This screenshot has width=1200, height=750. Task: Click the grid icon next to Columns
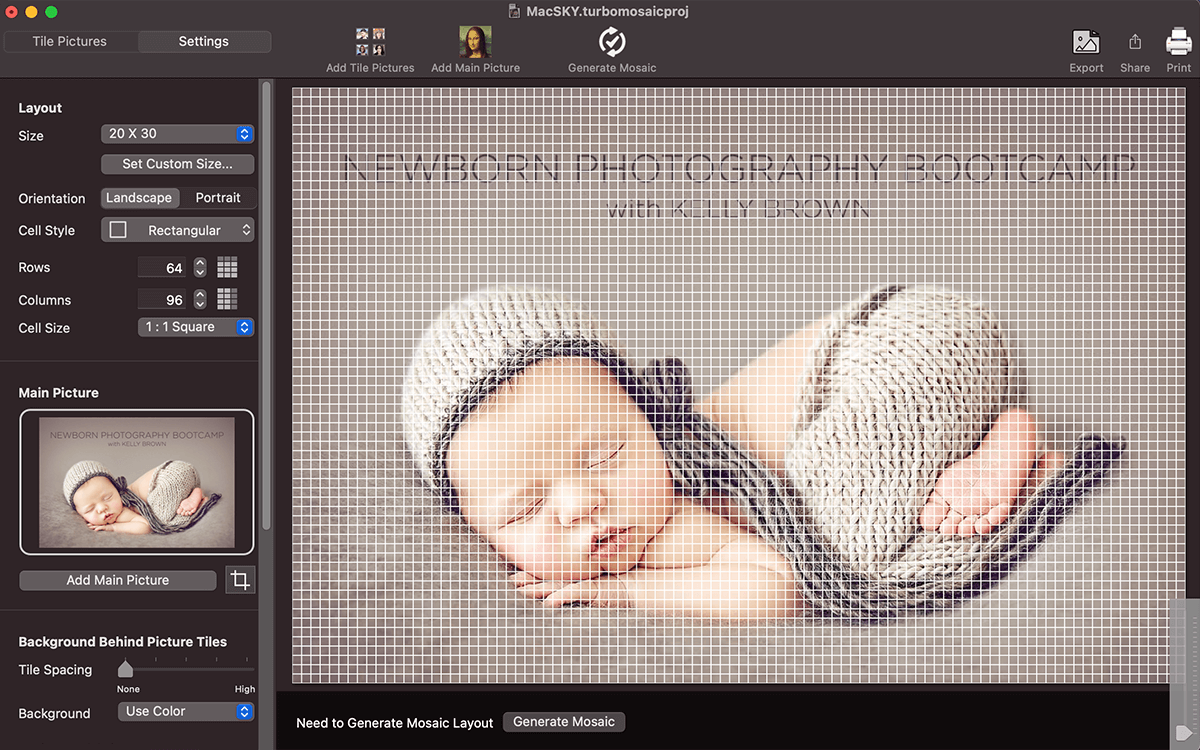tap(227, 299)
